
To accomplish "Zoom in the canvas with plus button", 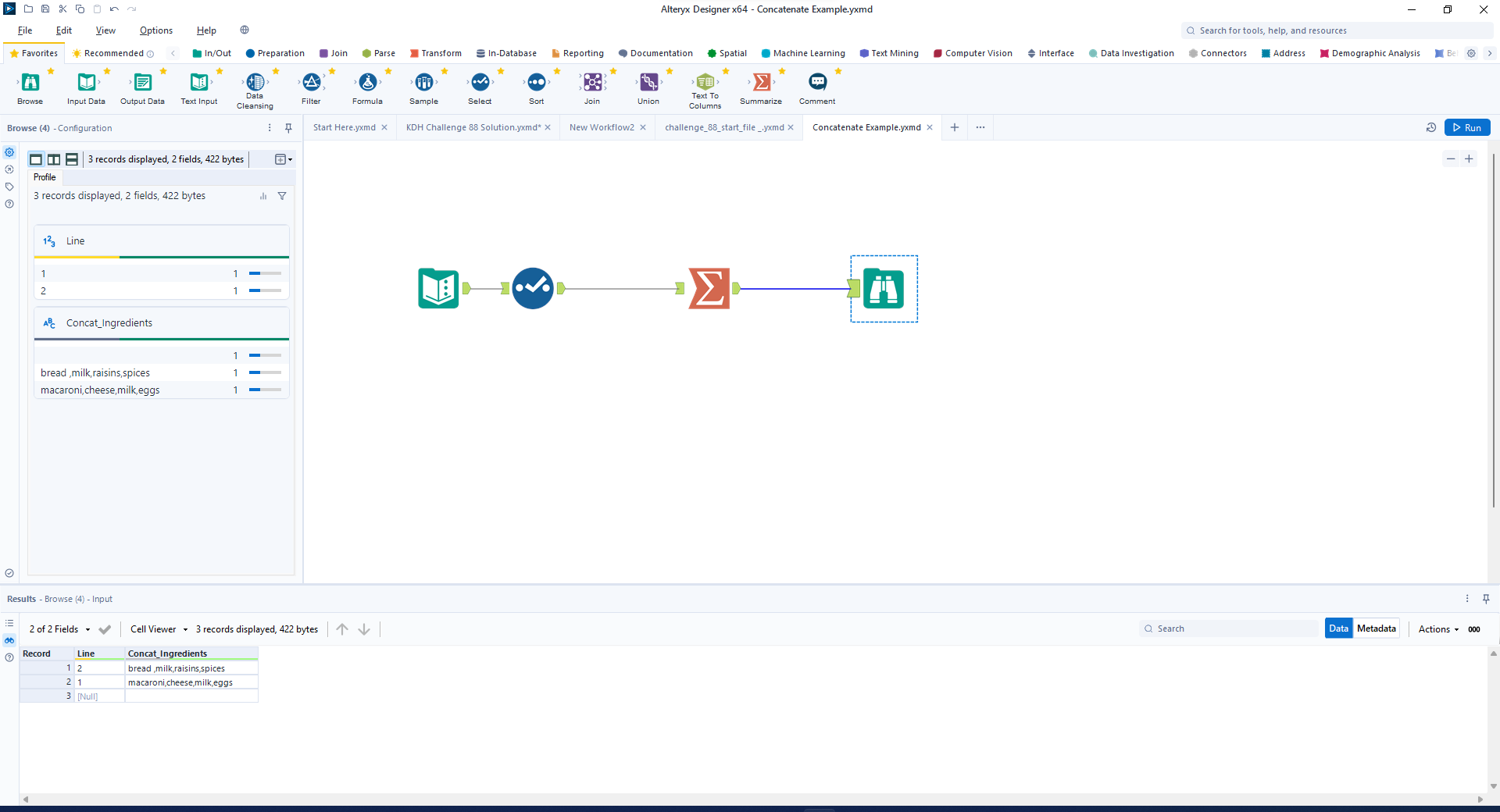I will 1469,158.
